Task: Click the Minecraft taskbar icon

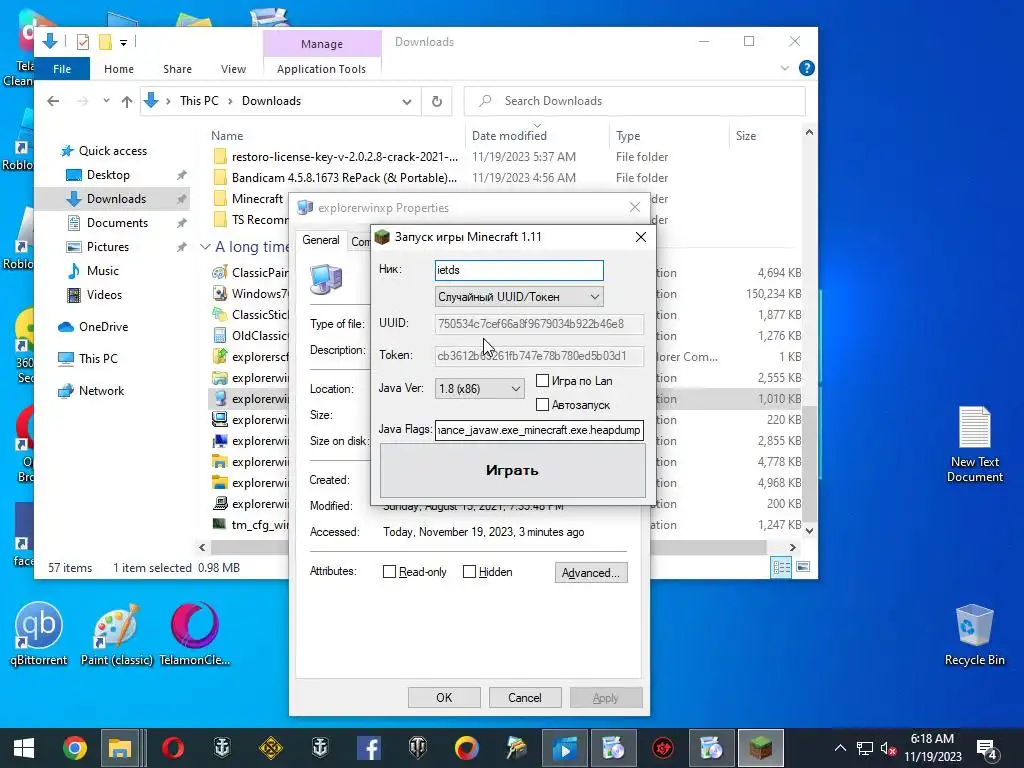Action: coord(760,748)
